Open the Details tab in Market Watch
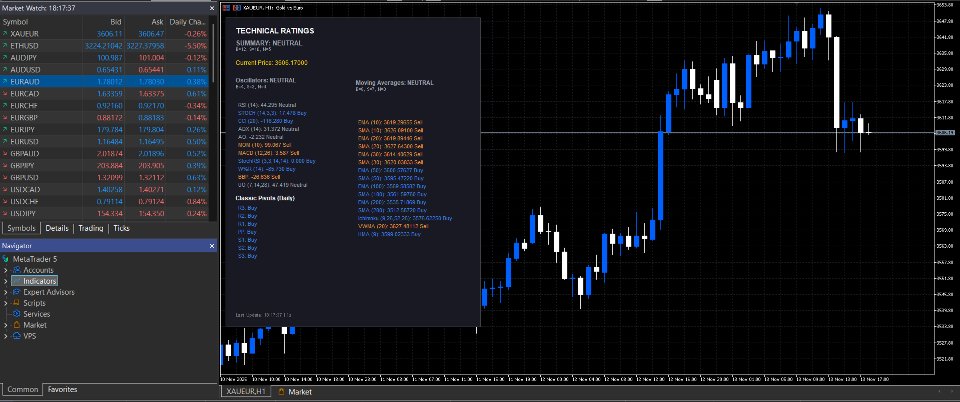The height and width of the screenshot is (402, 960). [56, 228]
